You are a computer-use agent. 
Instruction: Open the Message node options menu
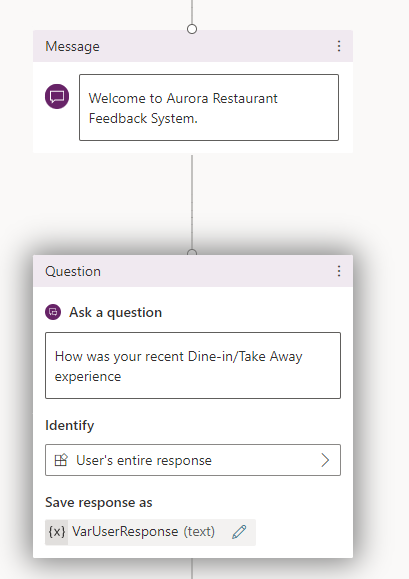pos(339,46)
